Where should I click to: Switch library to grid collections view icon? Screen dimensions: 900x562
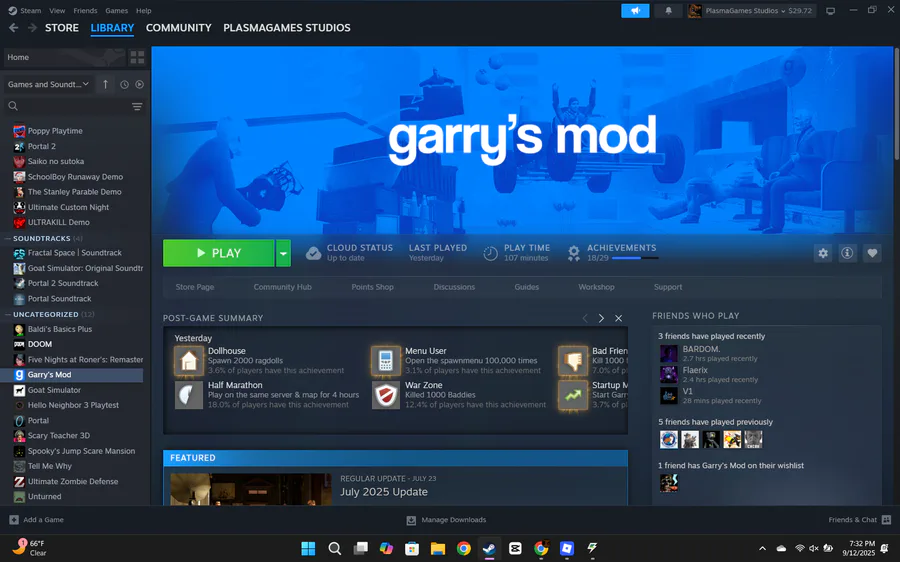pos(137,57)
